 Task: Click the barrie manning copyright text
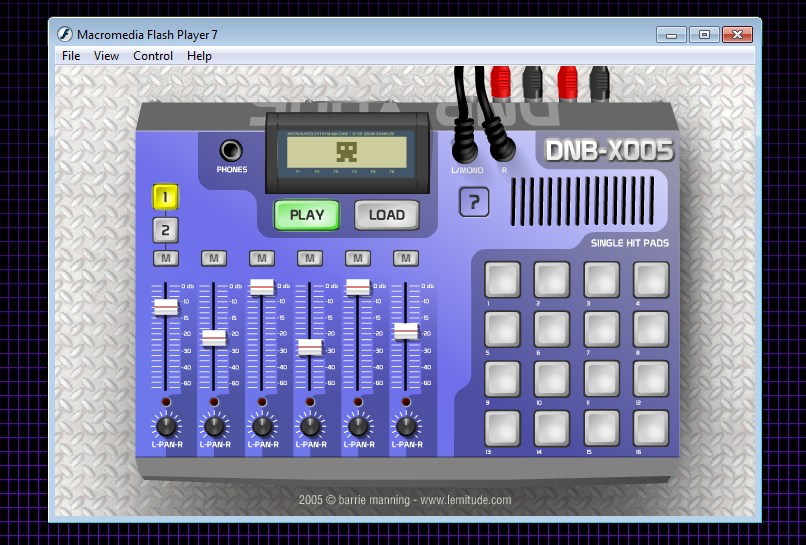405,500
